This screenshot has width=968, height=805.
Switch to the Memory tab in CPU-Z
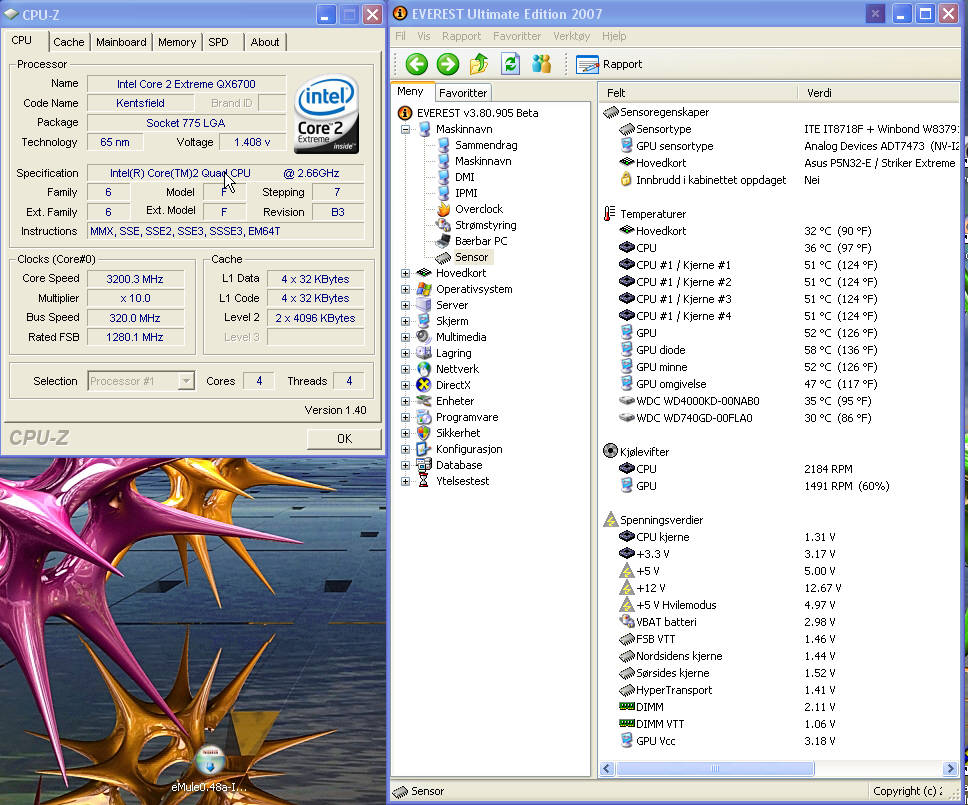(x=177, y=42)
